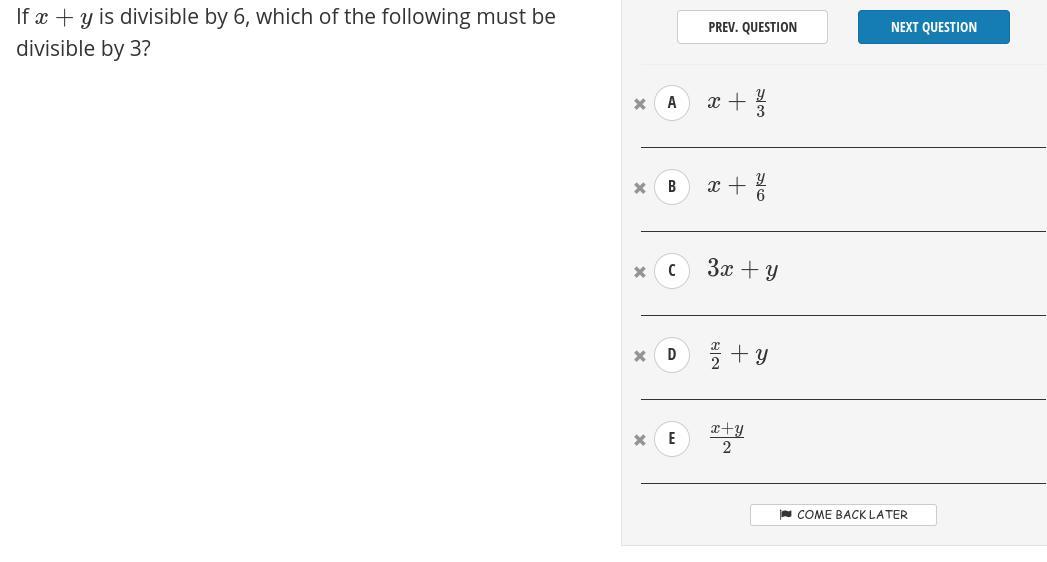Click the expression x + y/3
Screen dimensions: 1047x562
[737, 102]
